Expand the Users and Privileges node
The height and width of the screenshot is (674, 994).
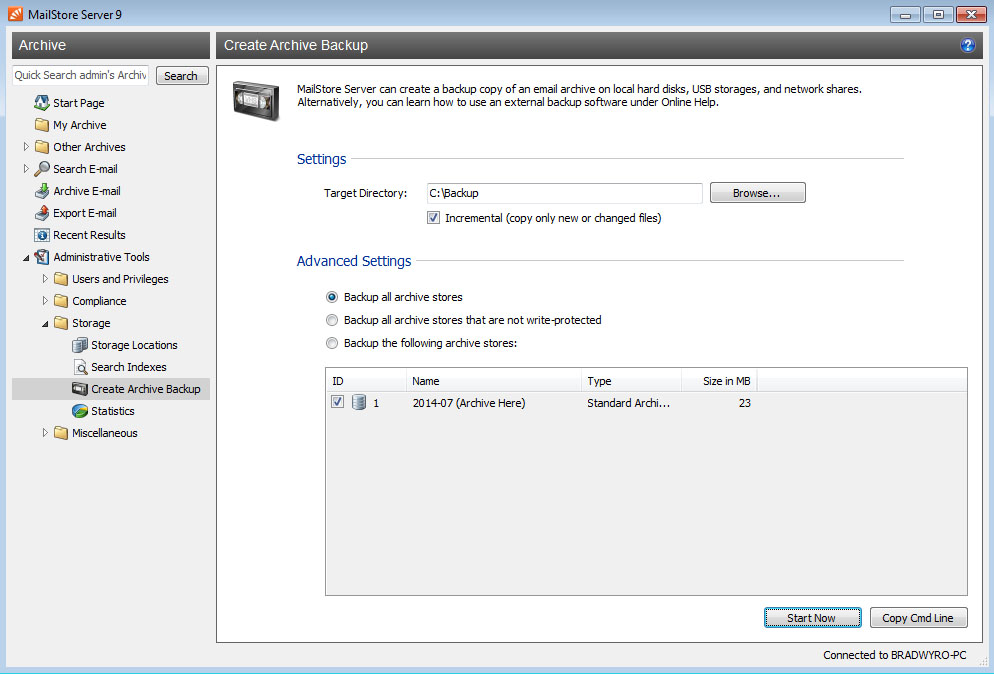coord(45,279)
